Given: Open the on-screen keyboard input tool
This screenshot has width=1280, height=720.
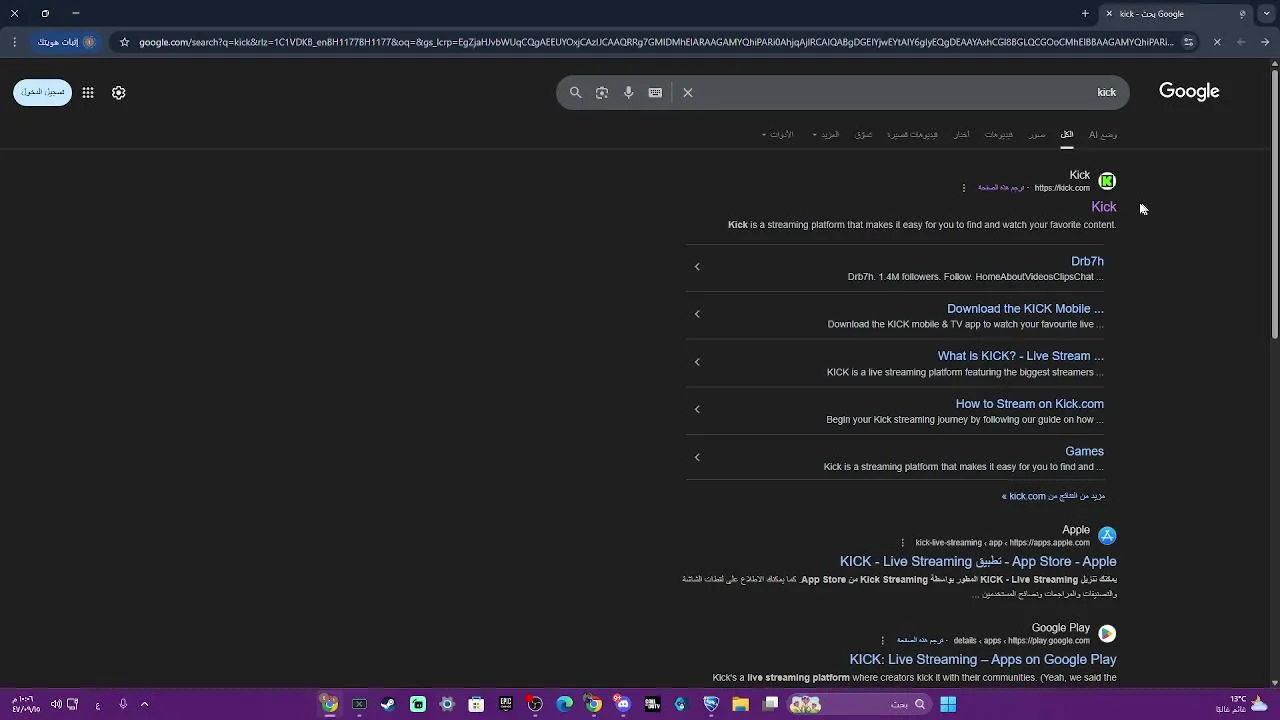Looking at the screenshot, I should [x=655, y=92].
